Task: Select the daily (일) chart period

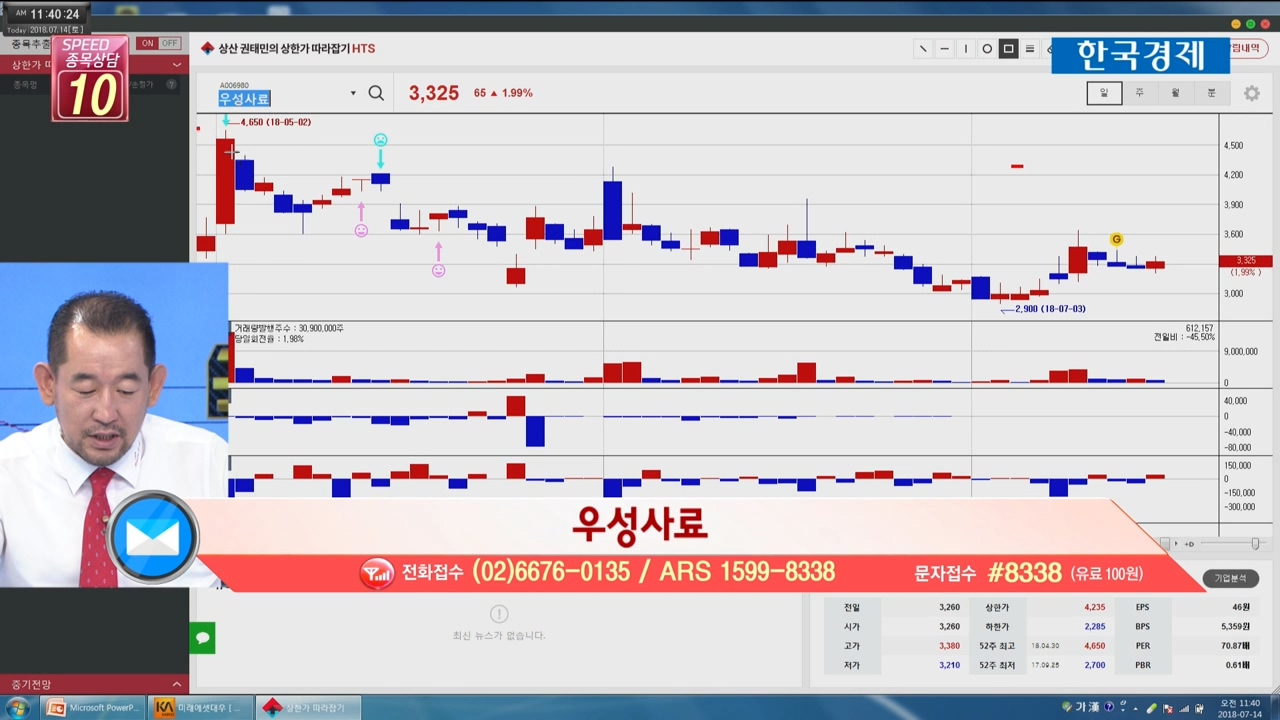Action: click(x=1104, y=93)
